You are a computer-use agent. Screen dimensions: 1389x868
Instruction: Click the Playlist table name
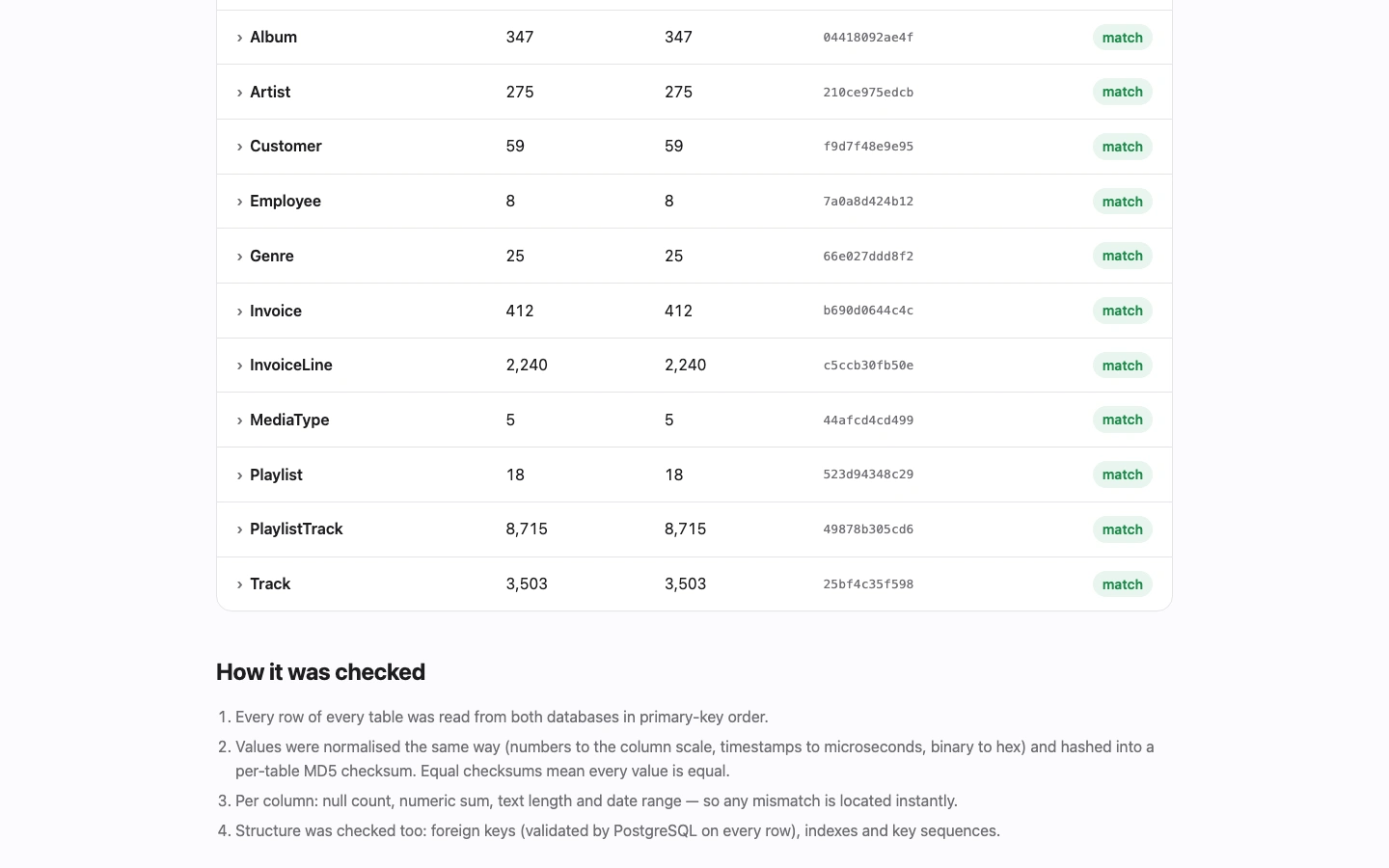coord(276,475)
